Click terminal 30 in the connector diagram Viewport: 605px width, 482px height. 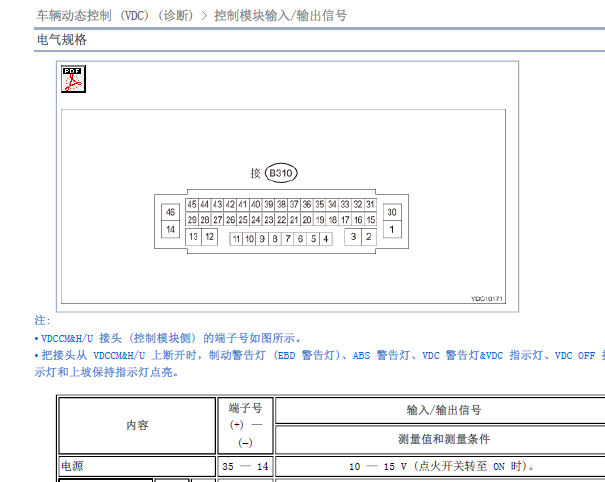click(392, 212)
